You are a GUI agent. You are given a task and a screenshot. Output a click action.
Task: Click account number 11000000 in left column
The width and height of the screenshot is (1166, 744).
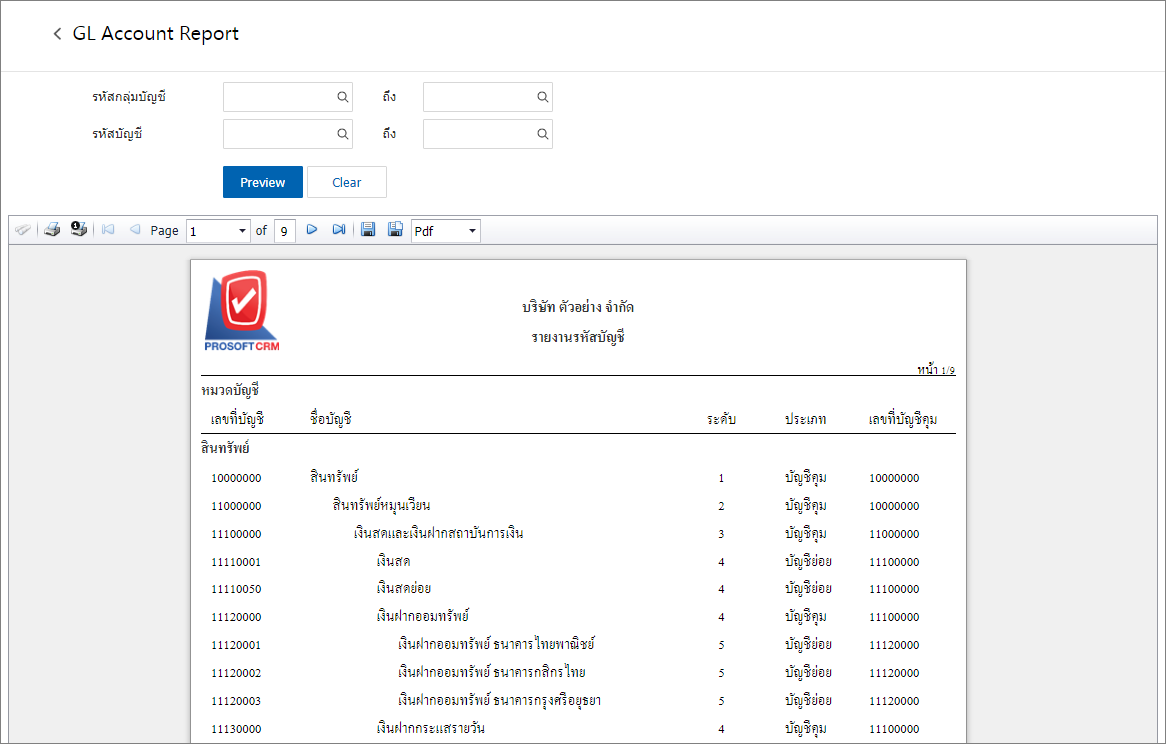point(236,506)
